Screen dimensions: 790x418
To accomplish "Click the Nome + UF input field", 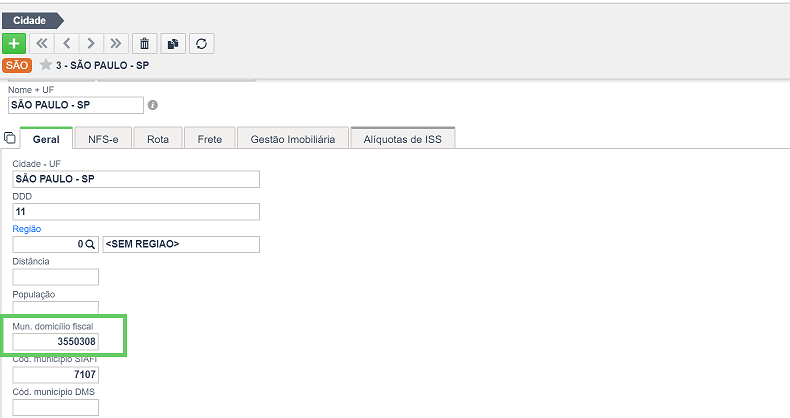I will [76, 105].
